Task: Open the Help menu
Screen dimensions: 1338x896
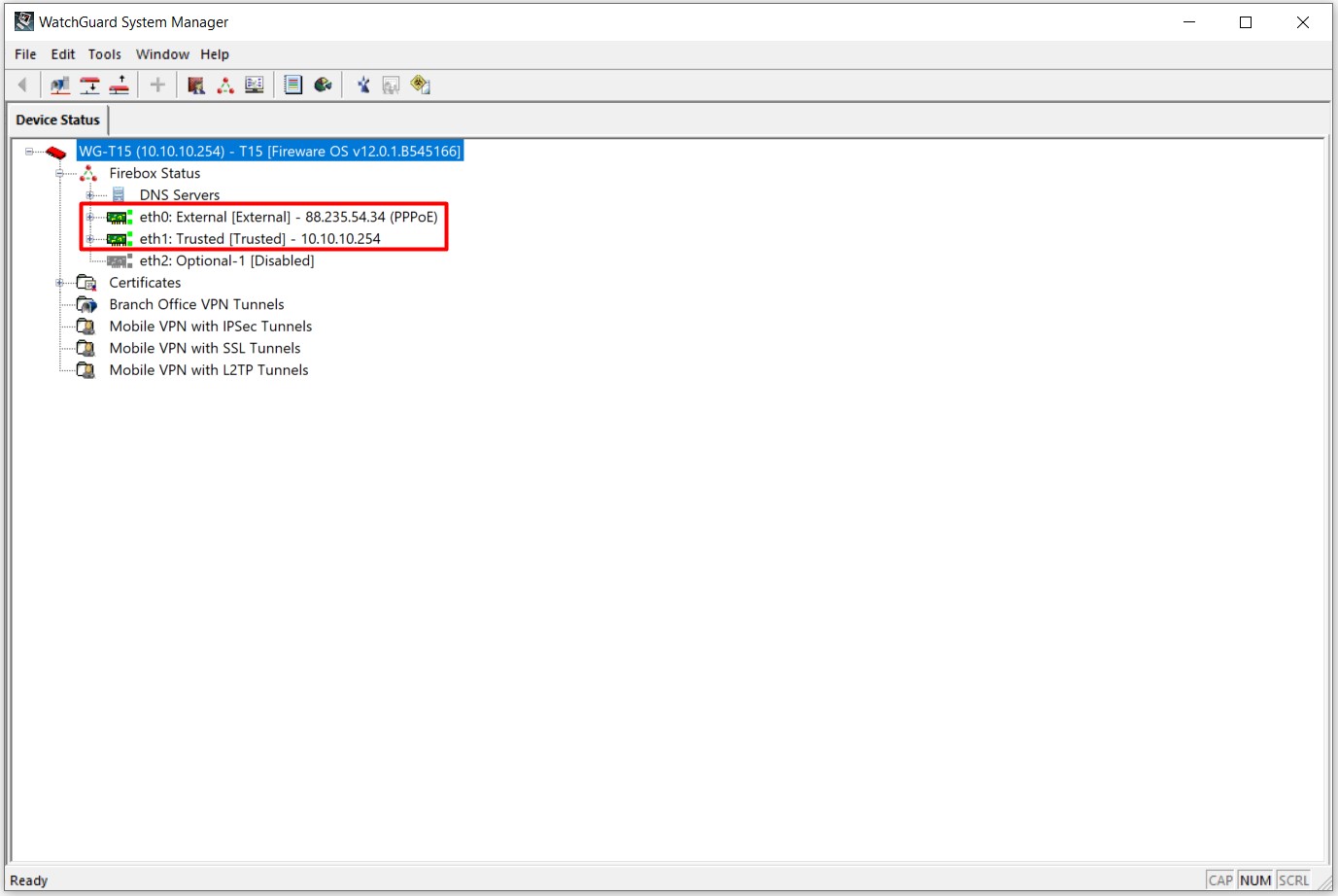Action: pyautogui.click(x=215, y=54)
